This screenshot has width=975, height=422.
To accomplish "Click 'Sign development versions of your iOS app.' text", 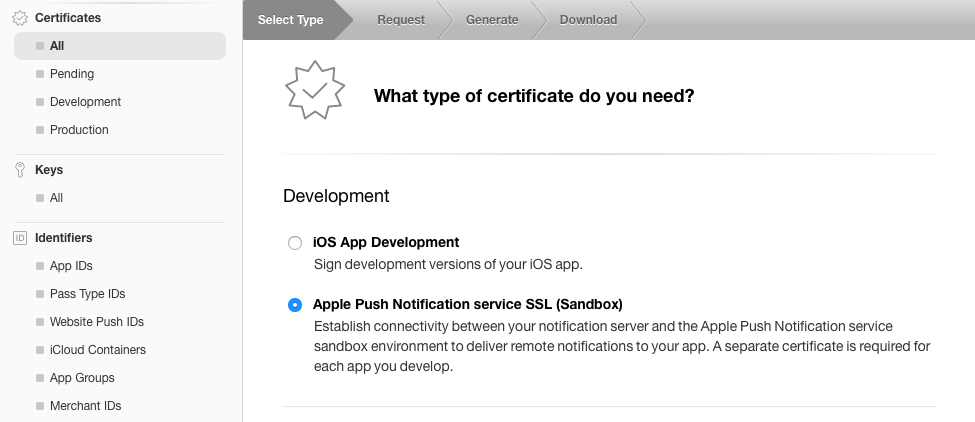I will [448, 265].
